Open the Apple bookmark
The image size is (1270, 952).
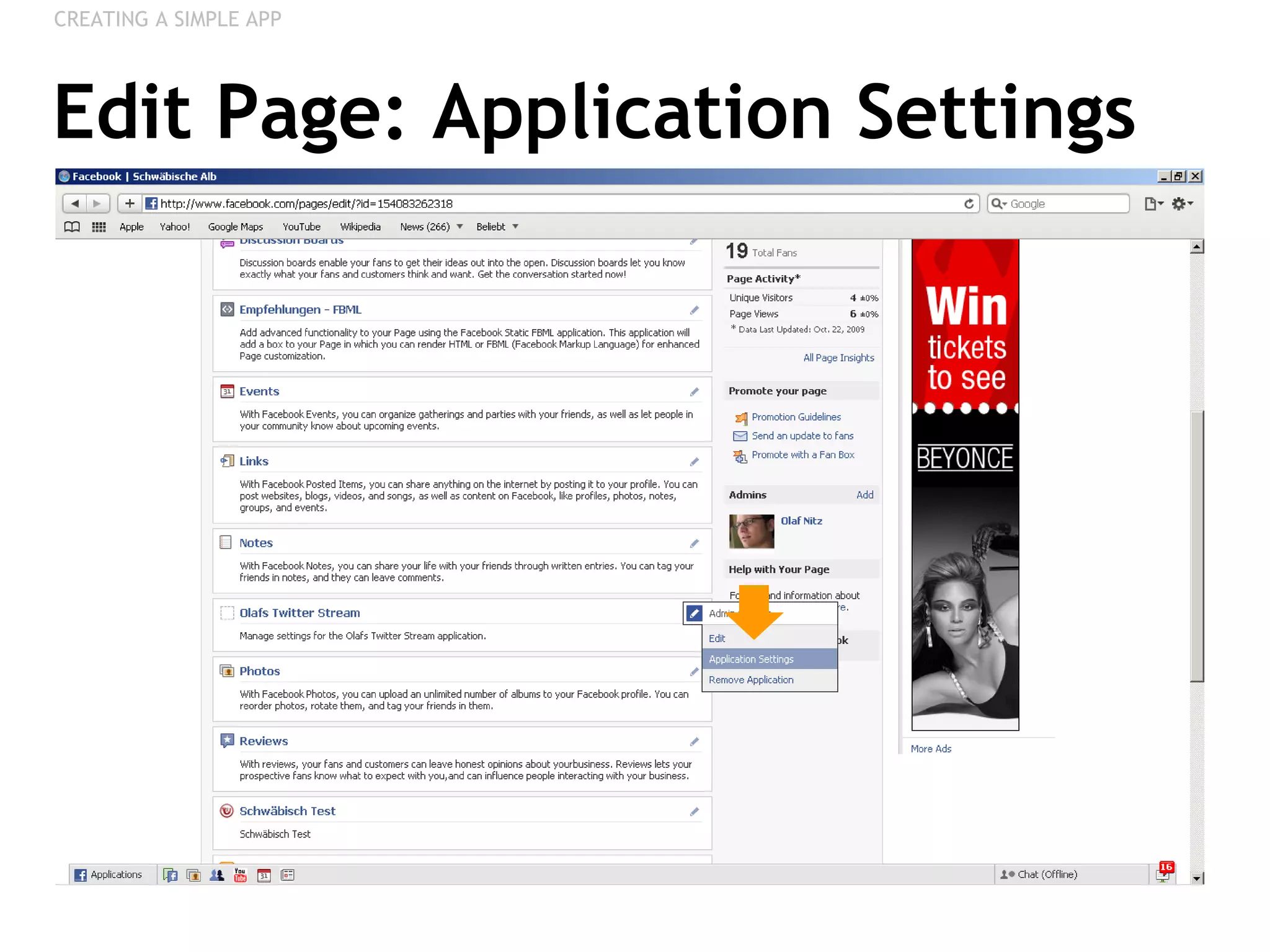point(131,227)
